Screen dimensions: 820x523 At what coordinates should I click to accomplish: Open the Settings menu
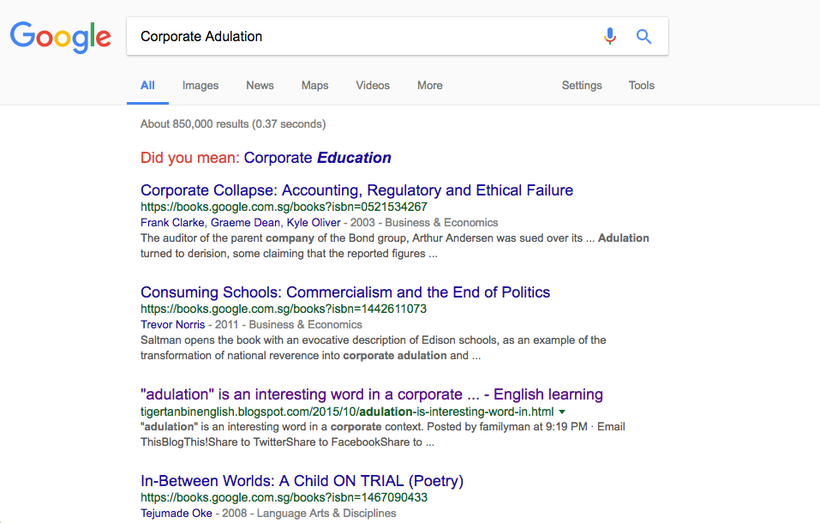click(582, 85)
